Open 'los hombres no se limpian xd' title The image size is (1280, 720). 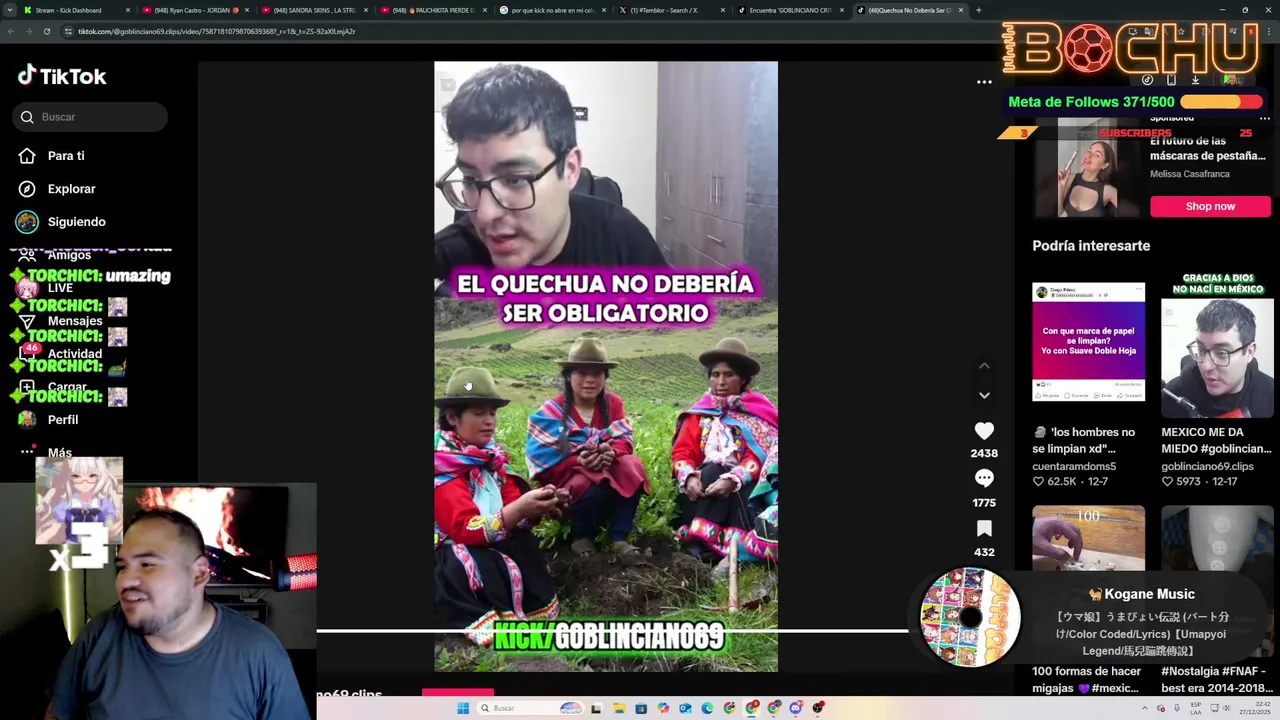click(x=1084, y=440)
